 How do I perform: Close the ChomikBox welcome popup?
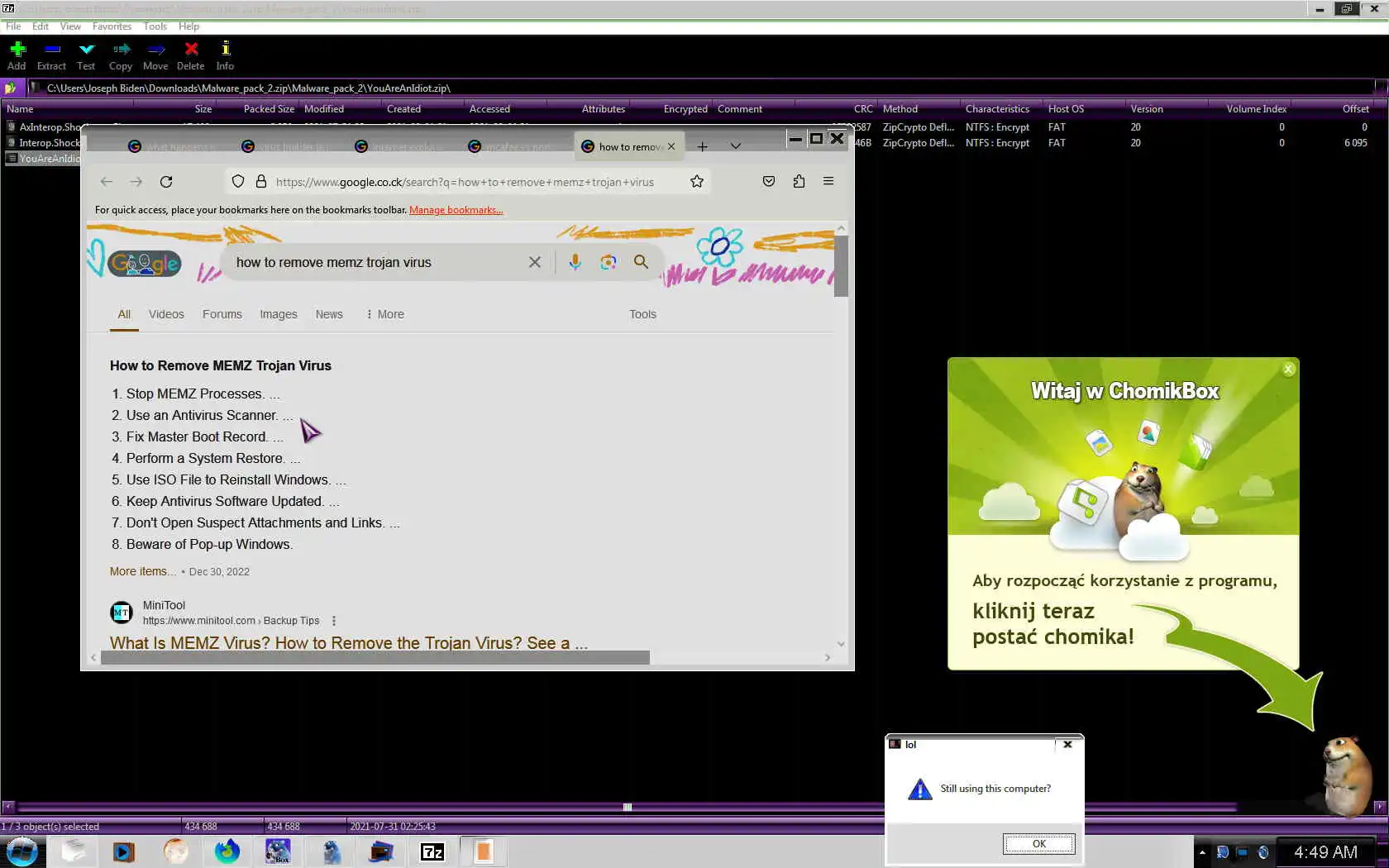click(x=1288, y=370)
